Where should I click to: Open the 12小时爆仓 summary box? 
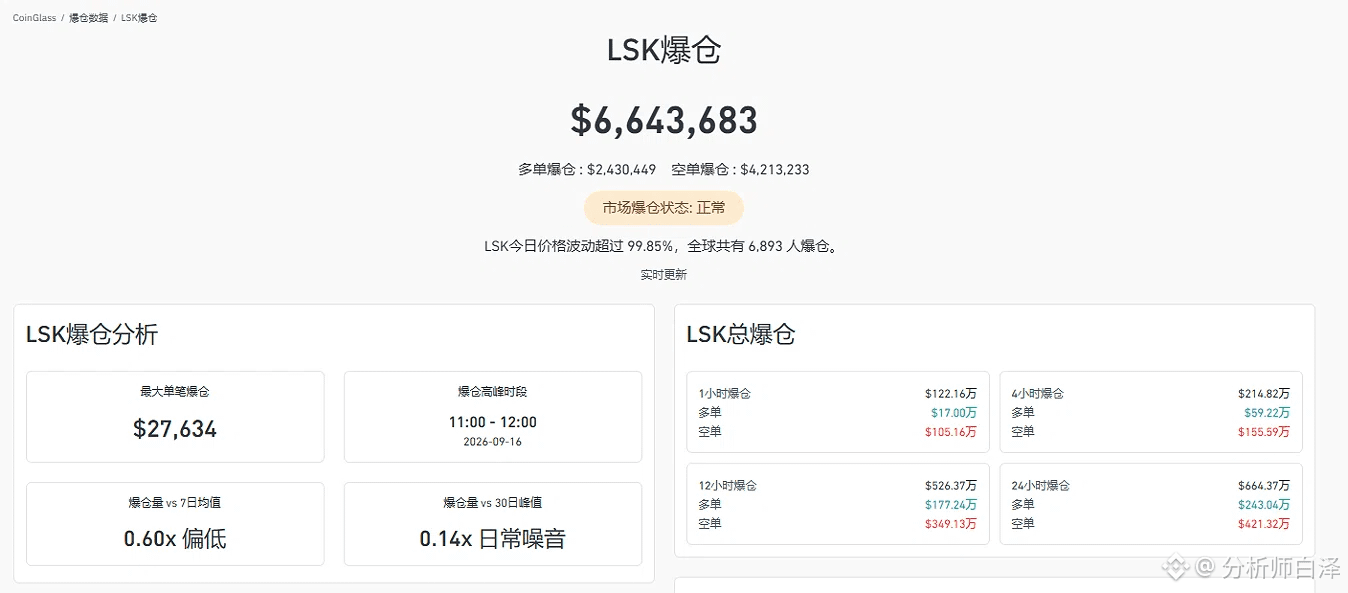tap(838, 504)
